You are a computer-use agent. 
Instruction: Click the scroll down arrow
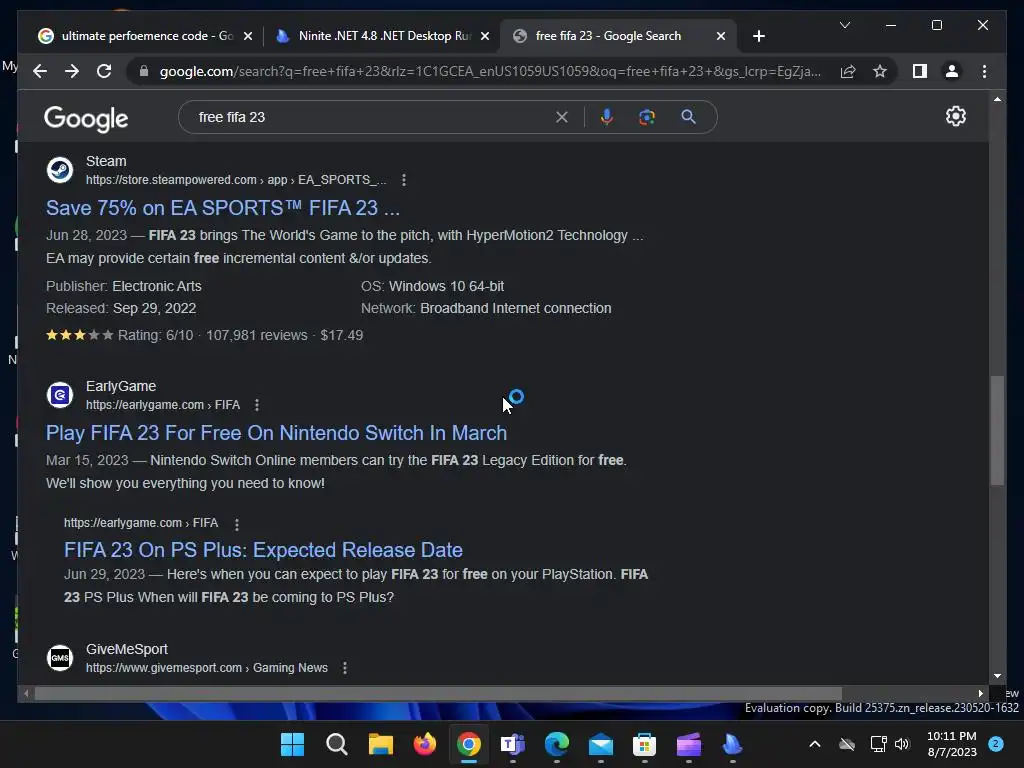click(997, 676)
